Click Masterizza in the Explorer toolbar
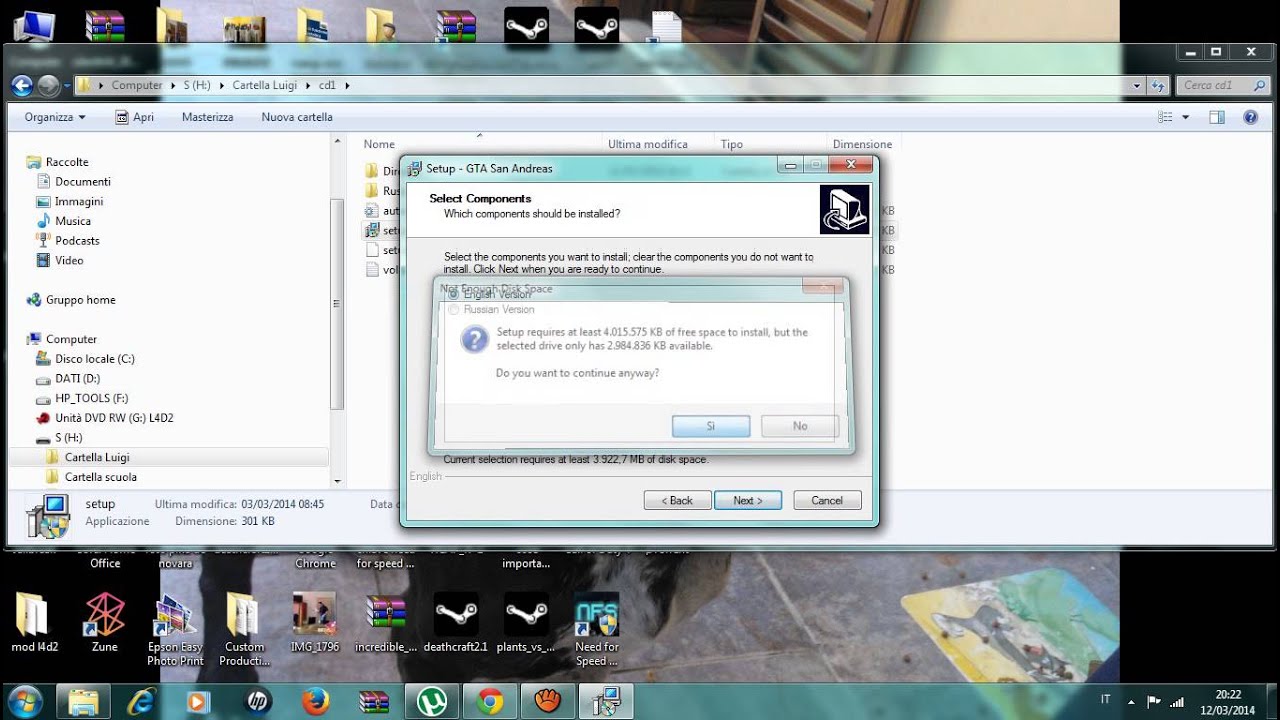Viewport: 1280px width, 720px height. click(207, 117)
